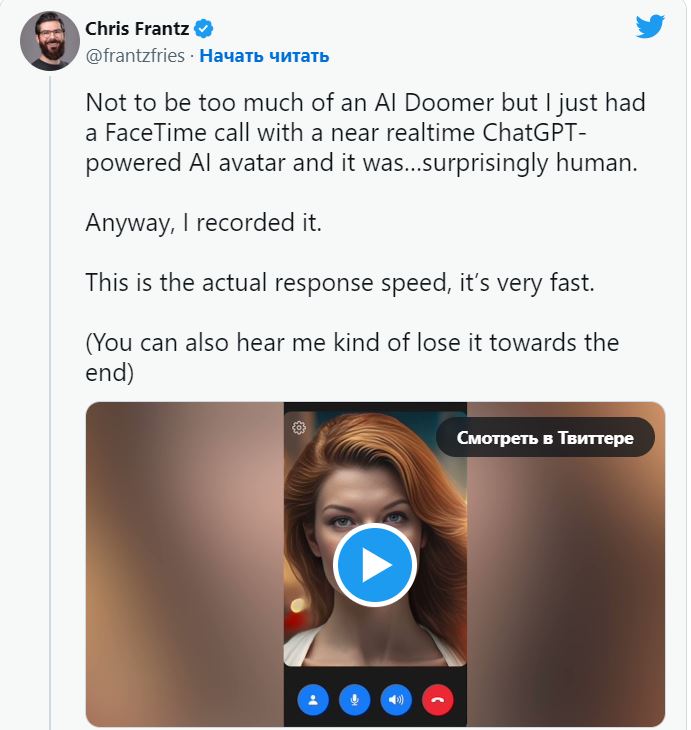Play the embedded video
This screenshot has height=730, width=691.
click(x=375, y=565)
